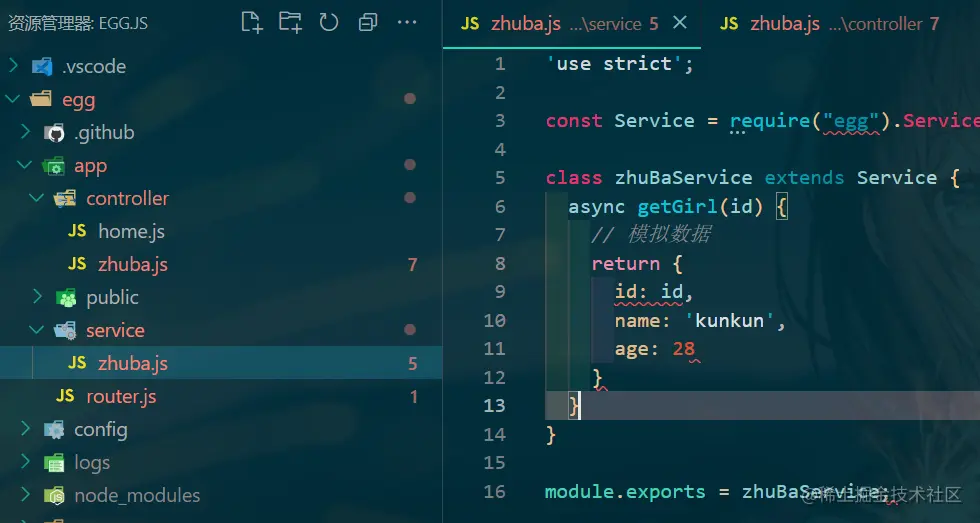The image size is (980, 523).
Task: Click module.exports on line 16
Action: (x=625, y=492)
